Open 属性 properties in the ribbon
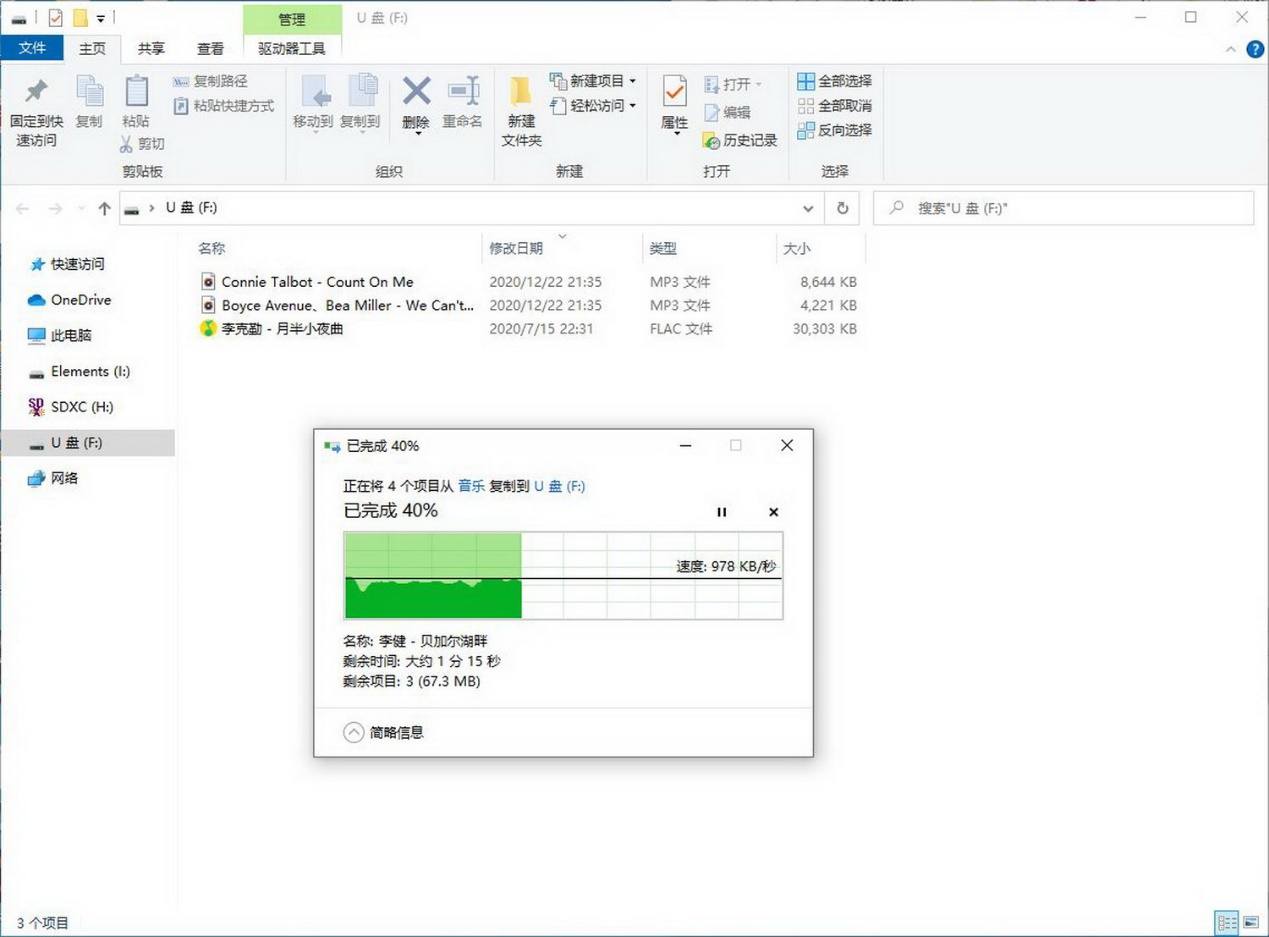The width and height of the screenshot is (1269, 937). (674, 93)
